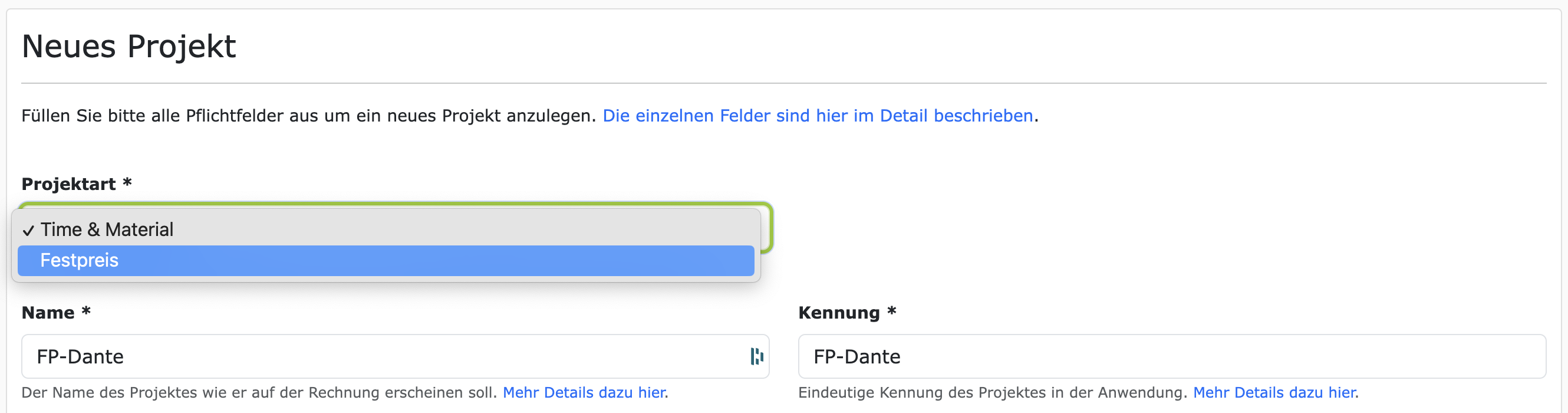Click the Kennung field label
This screenshot has height=413, width=1568.
point(839,312)
